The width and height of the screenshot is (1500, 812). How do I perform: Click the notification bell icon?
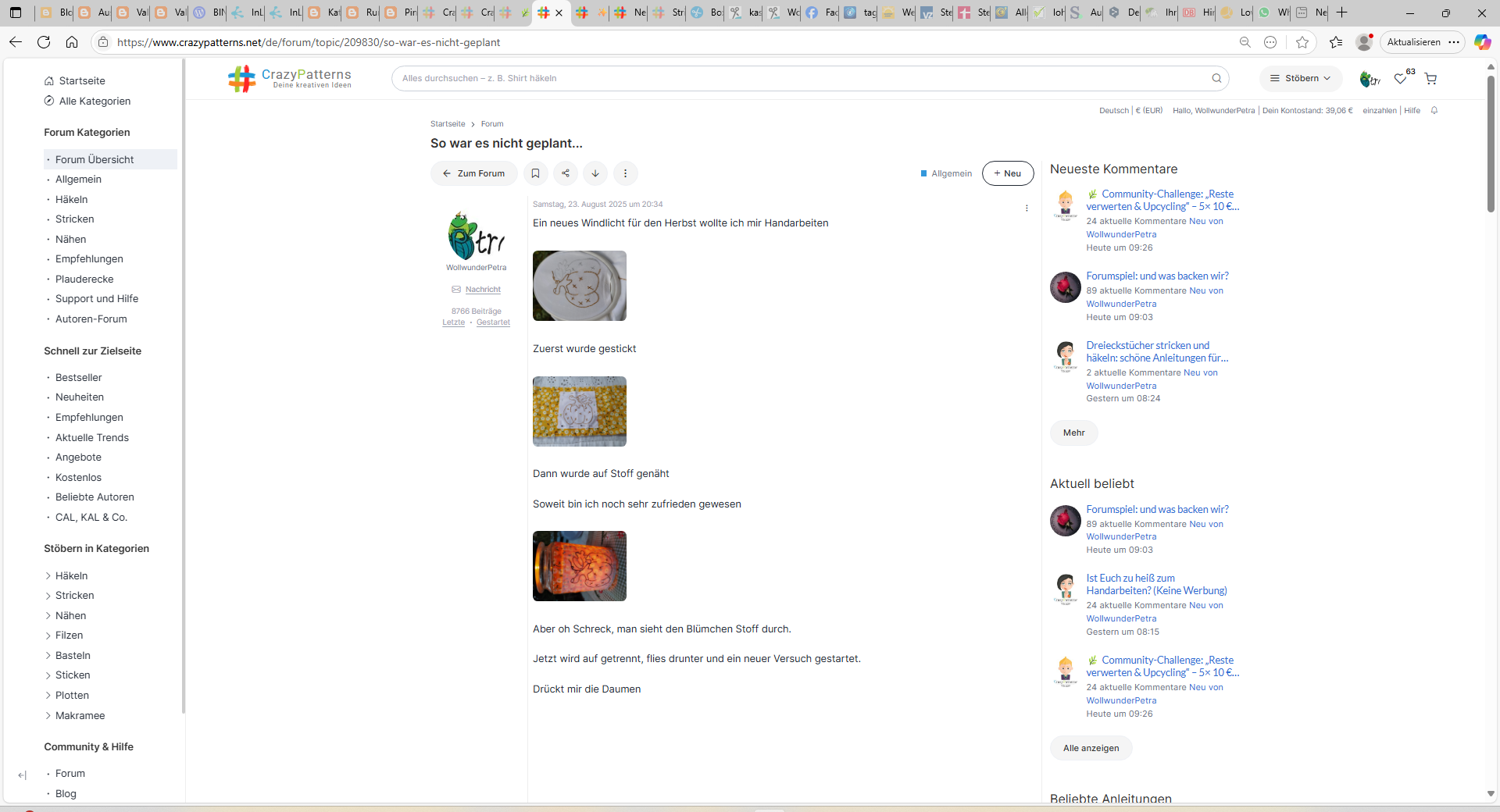[x=1434, y=111]
